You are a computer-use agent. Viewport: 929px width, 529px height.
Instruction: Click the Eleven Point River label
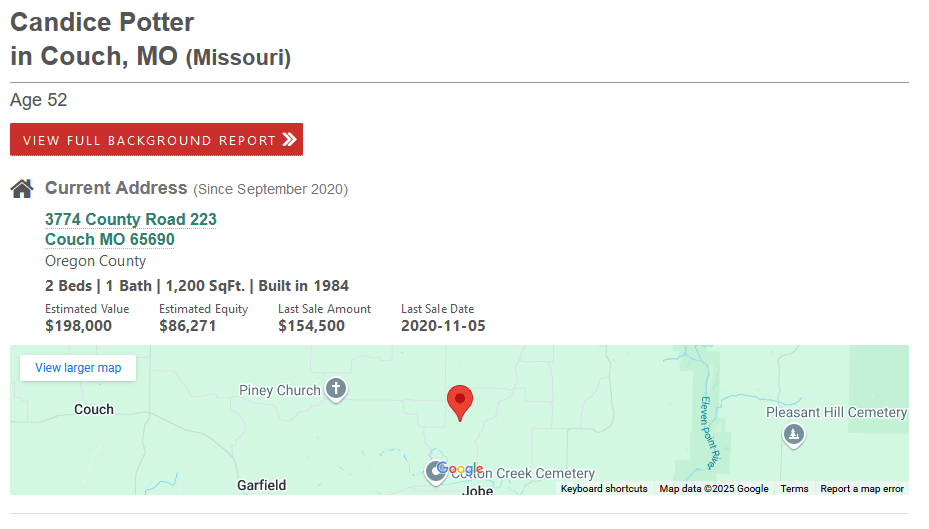(x=710, y=432)
